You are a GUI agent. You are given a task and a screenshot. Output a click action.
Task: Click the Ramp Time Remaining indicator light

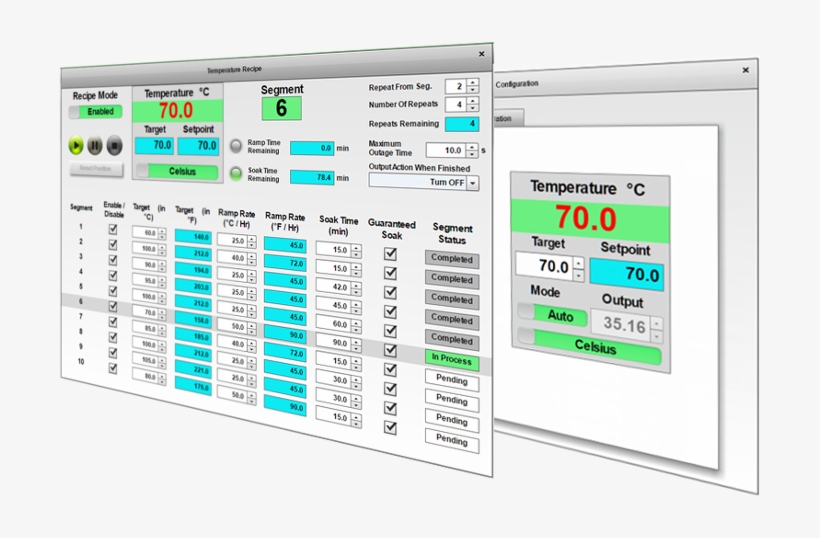[237, 146]
